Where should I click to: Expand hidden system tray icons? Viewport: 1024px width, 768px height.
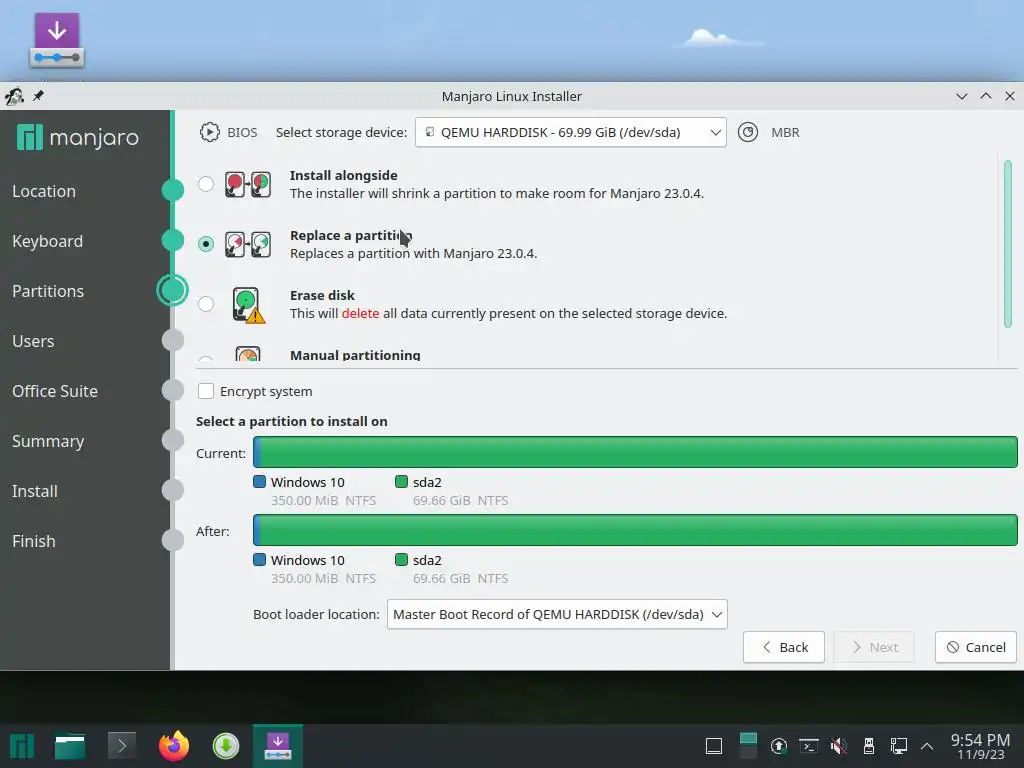coord(927,746)
